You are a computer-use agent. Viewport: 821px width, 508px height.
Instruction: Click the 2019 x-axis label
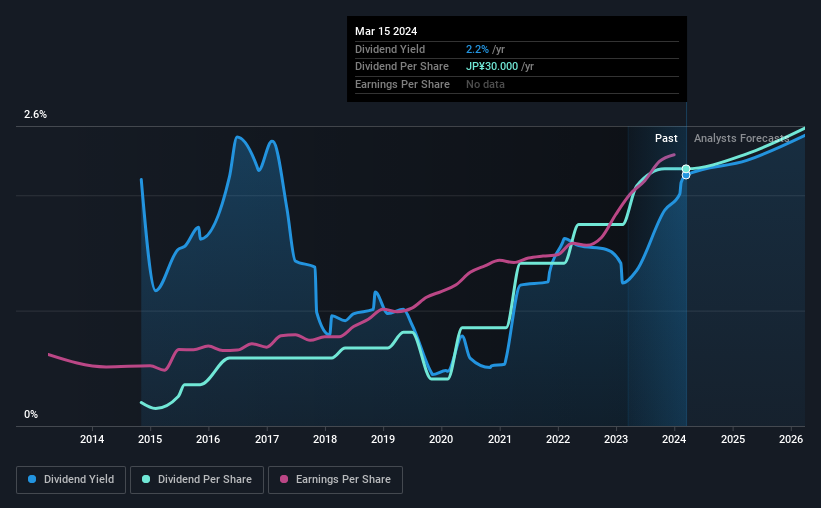click(383, 439)
